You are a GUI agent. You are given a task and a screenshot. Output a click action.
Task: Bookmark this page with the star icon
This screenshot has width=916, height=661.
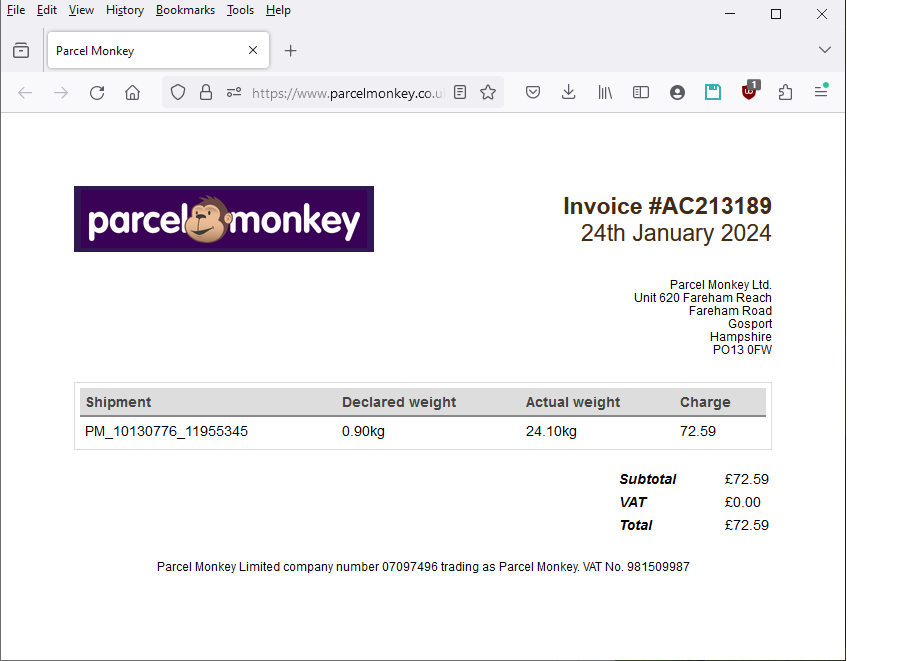tap(488, 93)
